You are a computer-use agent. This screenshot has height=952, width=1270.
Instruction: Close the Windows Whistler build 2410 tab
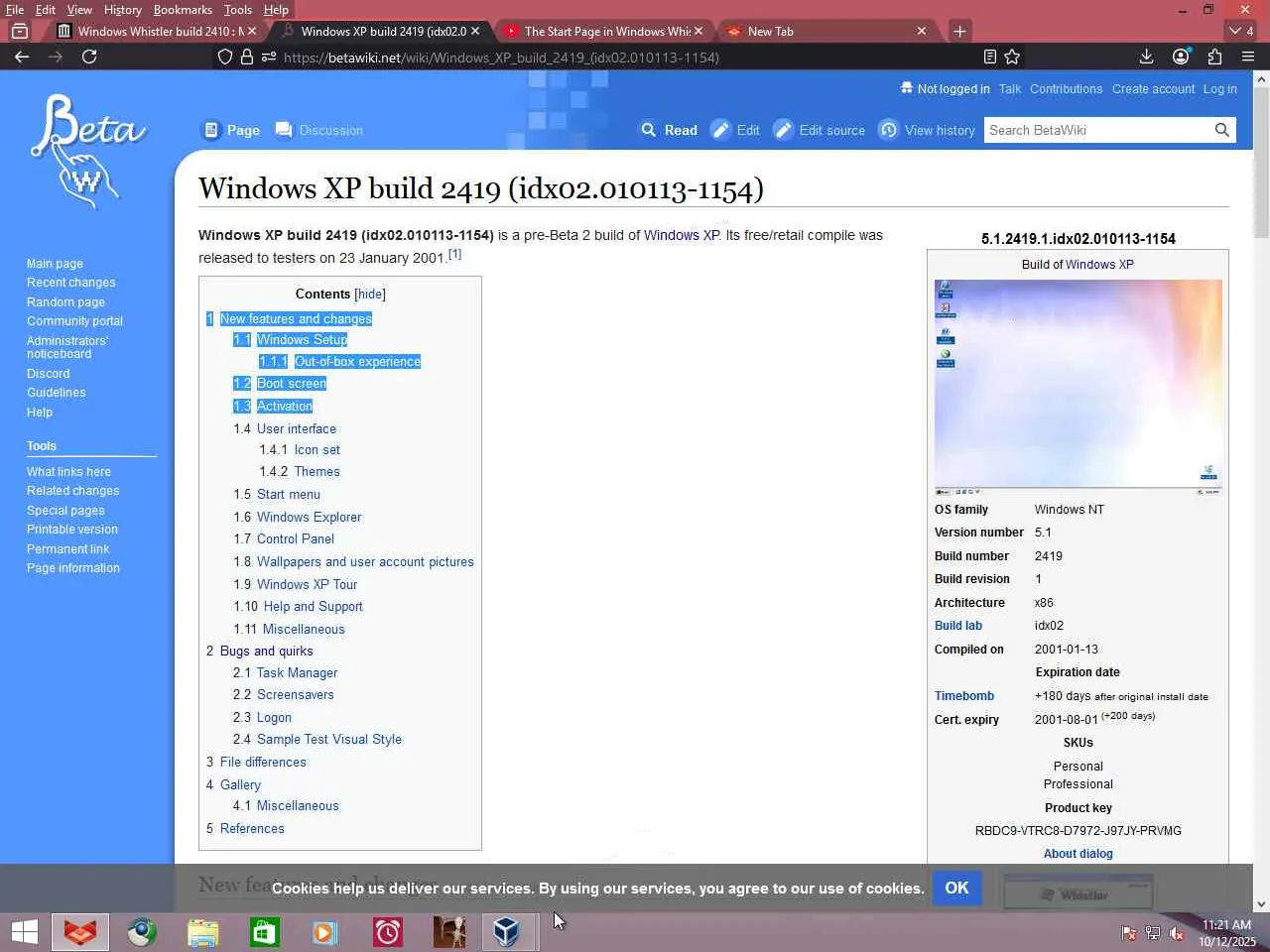pos(252,31)
